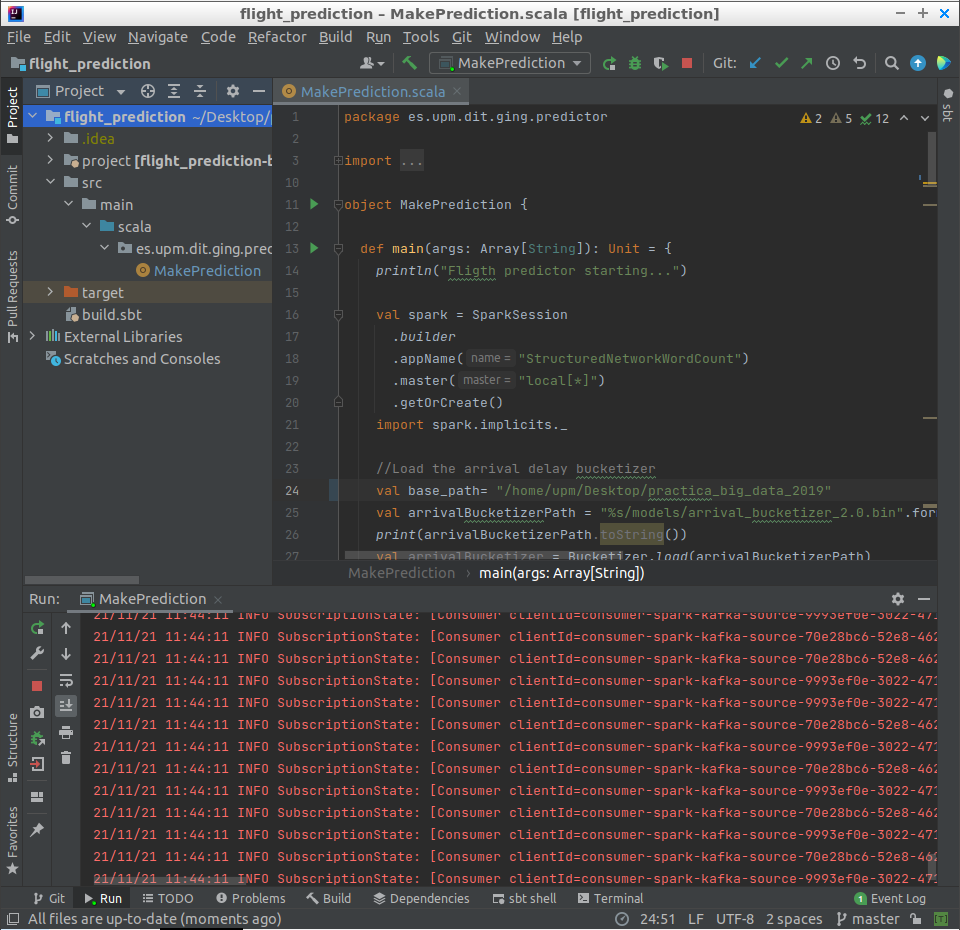
Task: Open the Tools menu
Action: (421, 37)
